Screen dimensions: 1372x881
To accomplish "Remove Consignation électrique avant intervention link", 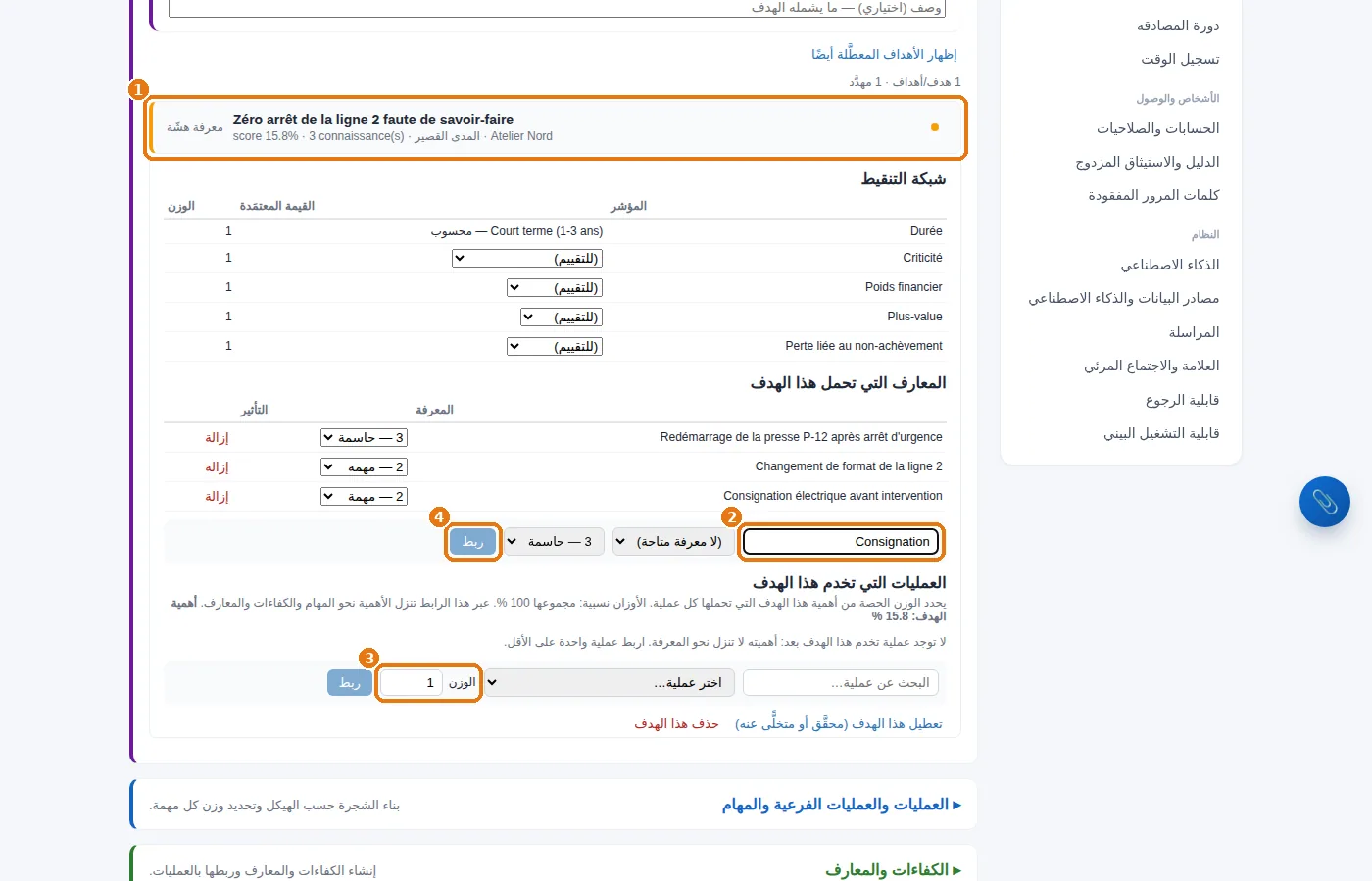I will (x=217, y=496).
